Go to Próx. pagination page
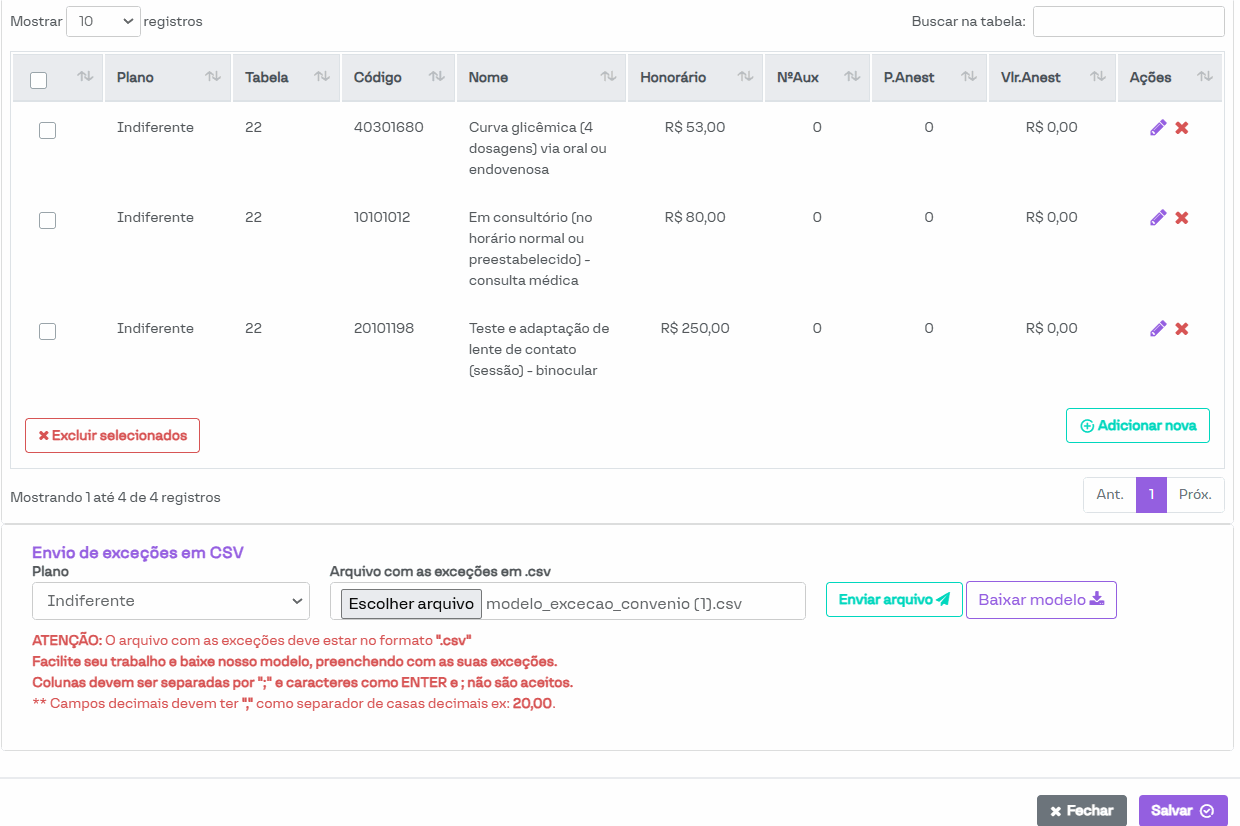The image size is (1240, 826). point(1195,495)
